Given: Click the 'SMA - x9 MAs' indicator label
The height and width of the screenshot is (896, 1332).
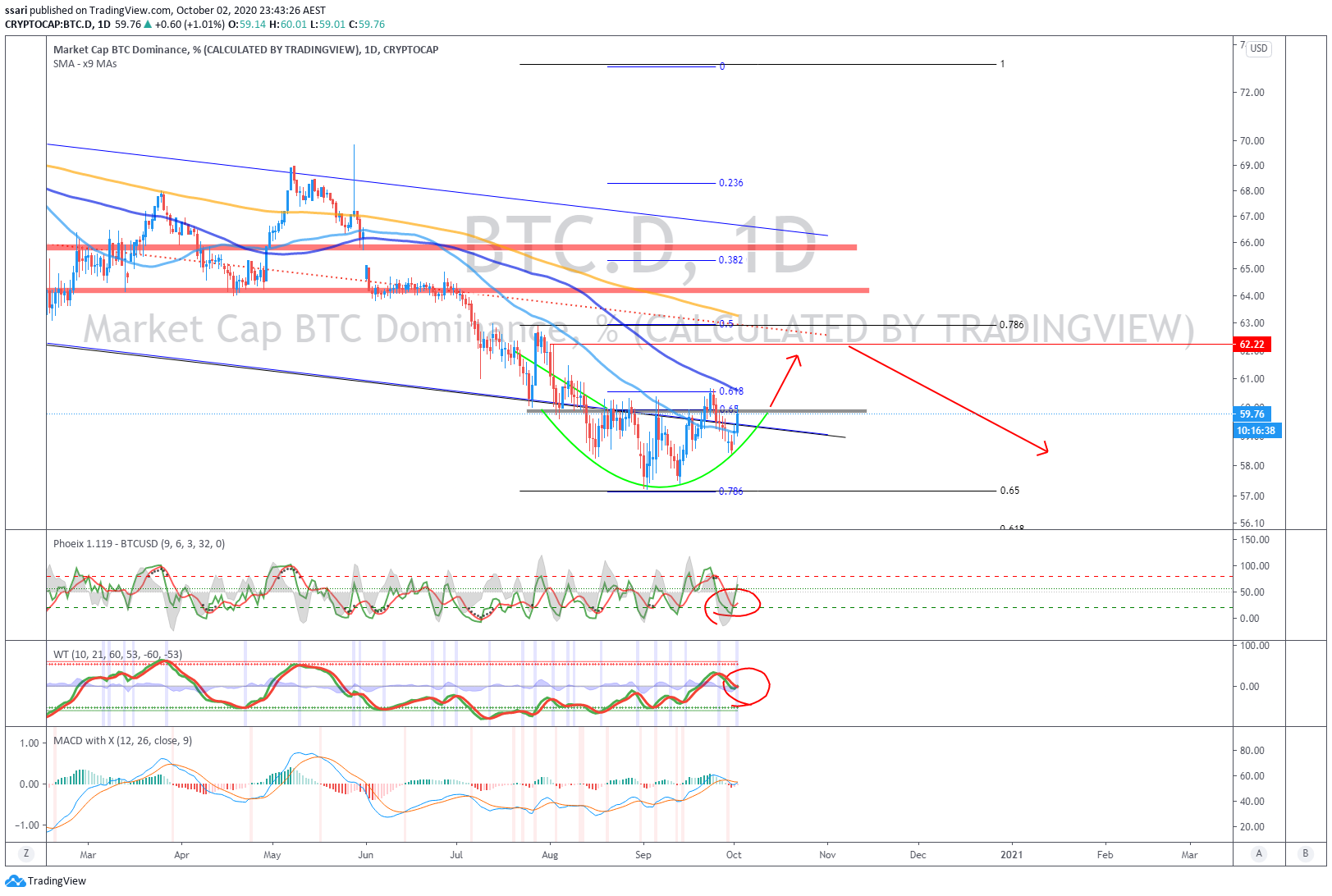Looking at the screenshot, I should 85,64.
